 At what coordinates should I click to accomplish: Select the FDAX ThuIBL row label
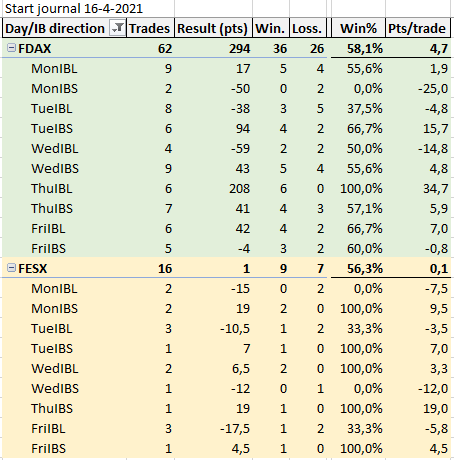52,189
